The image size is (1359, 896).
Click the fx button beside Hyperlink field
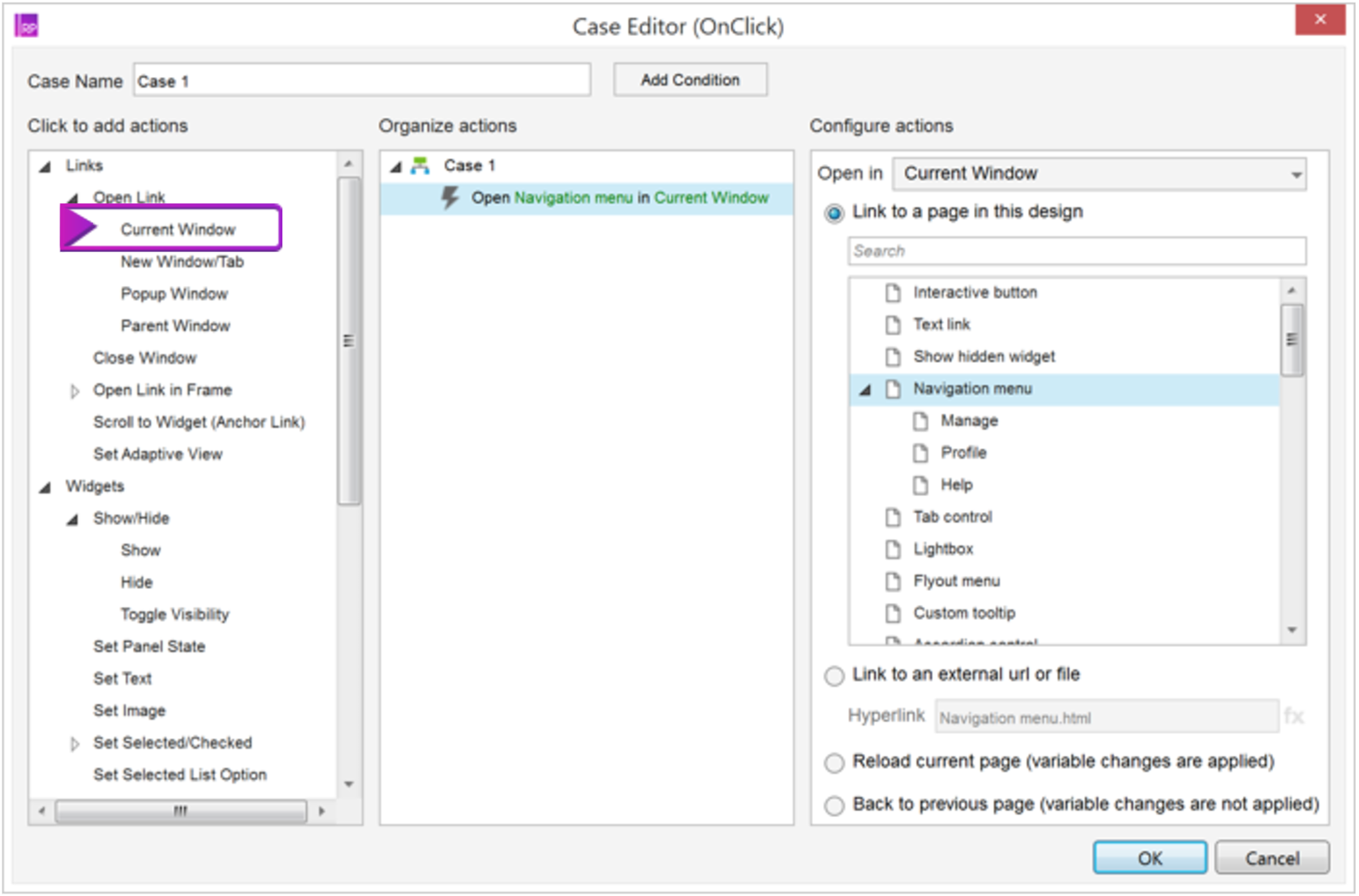tap(1294, 716)
